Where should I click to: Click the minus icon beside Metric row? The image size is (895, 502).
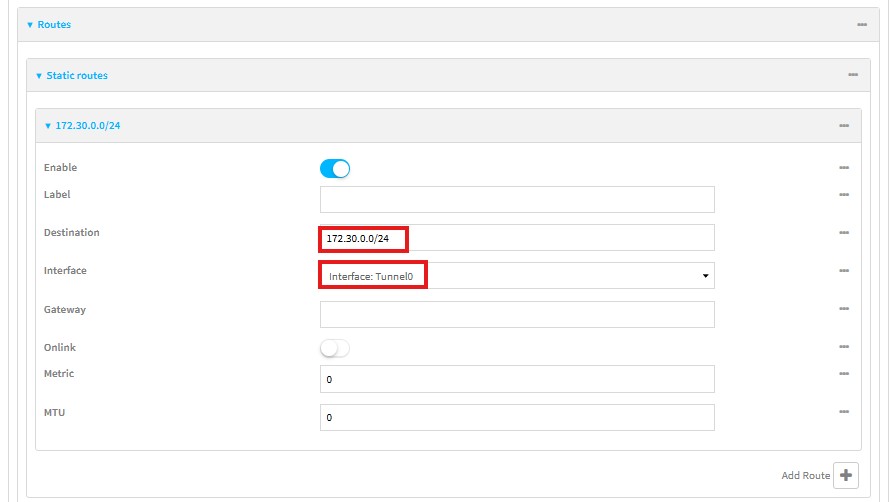(843, 374)
